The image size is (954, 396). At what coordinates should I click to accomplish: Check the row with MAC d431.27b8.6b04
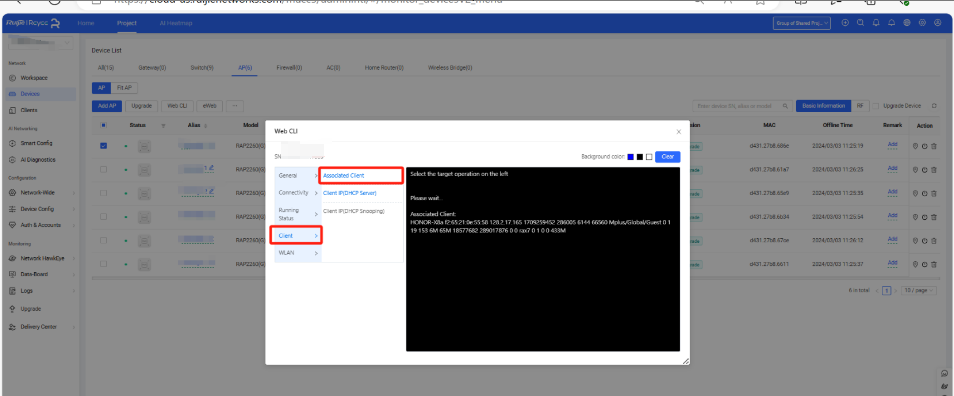pyautogui.click(x=103, y=217)
